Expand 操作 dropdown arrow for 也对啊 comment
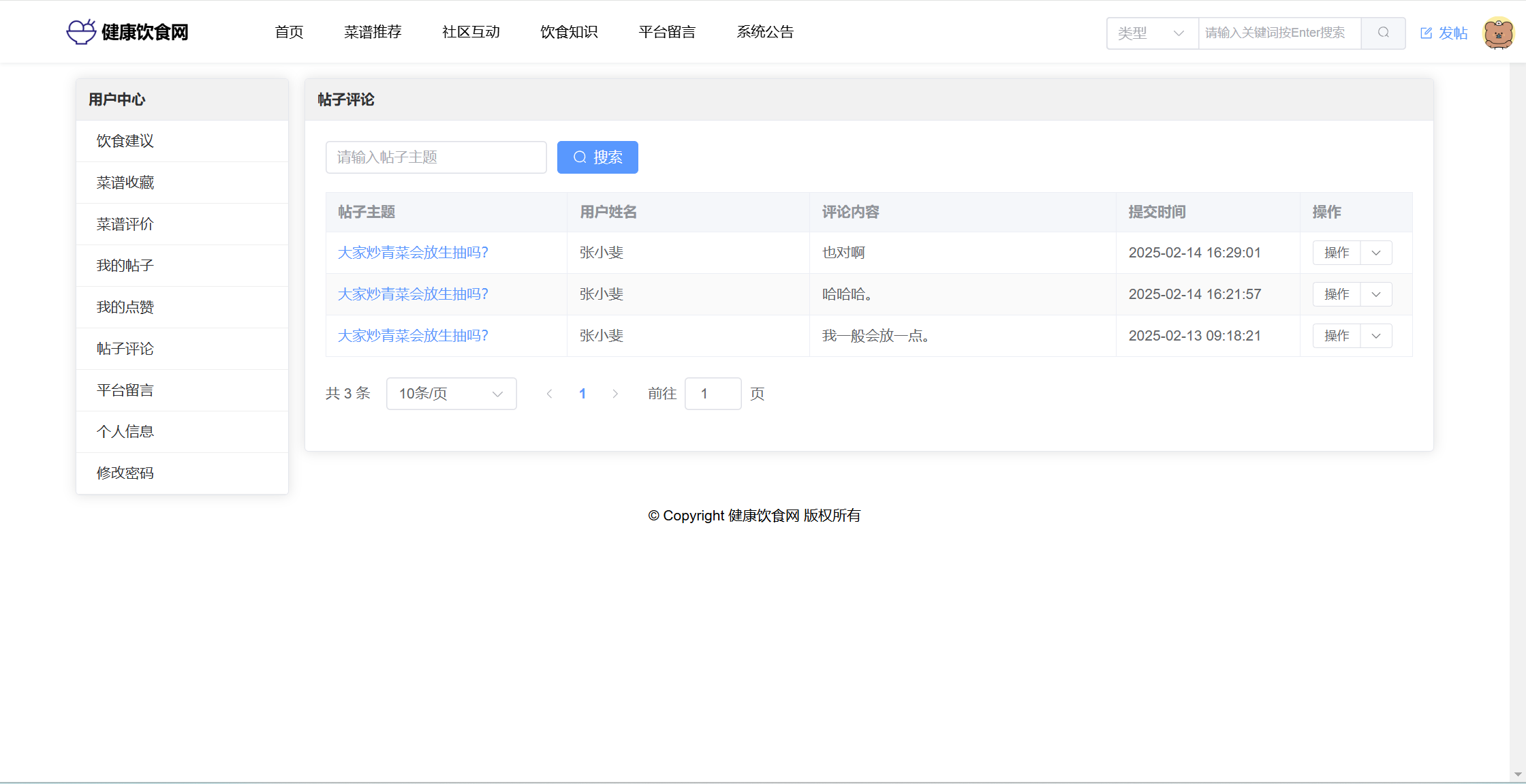 point(1376,253)
